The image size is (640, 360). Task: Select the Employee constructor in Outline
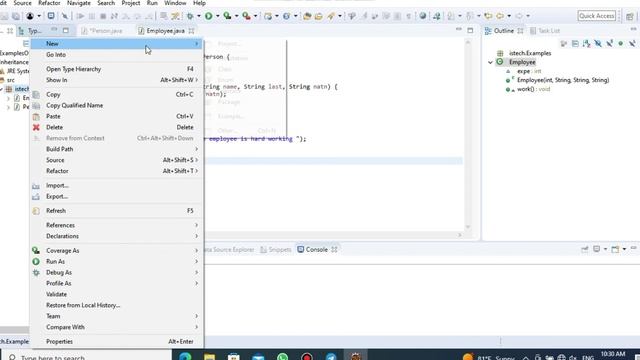point(563,80)
